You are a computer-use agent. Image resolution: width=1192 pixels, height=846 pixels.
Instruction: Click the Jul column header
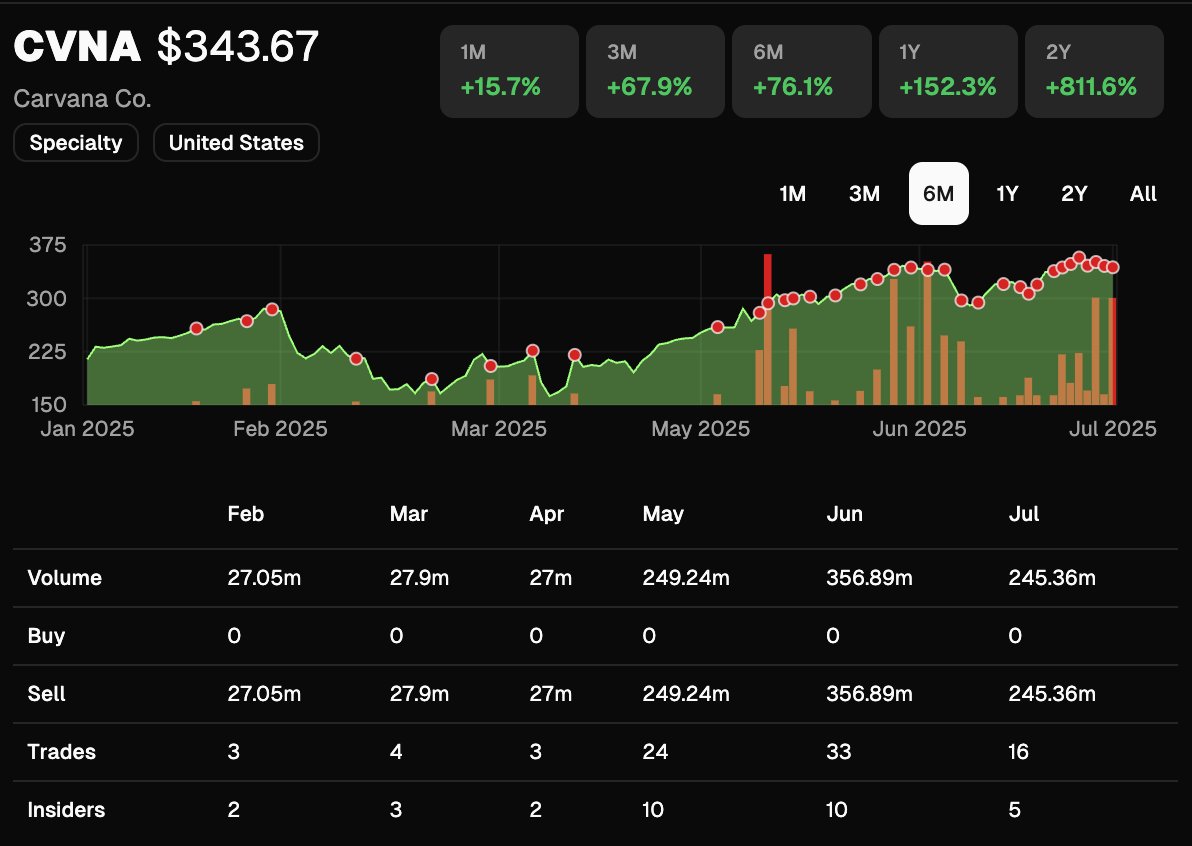tap(1024, 514)
